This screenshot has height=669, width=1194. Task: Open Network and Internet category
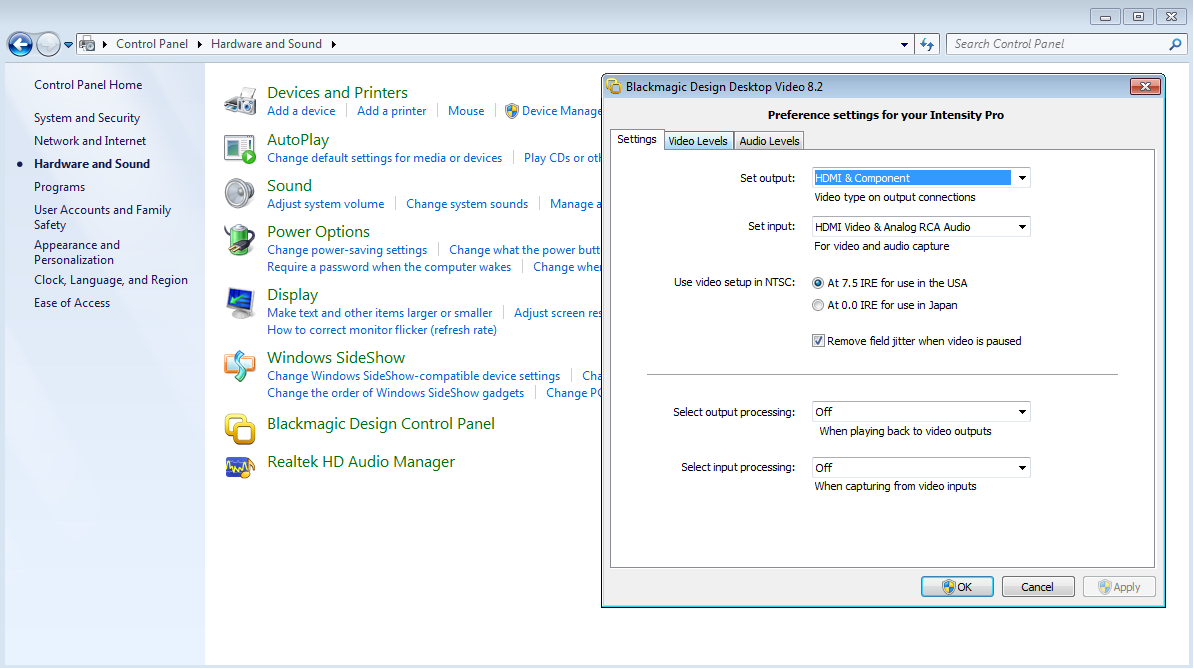pyautogui.click(x=90, y=141)
